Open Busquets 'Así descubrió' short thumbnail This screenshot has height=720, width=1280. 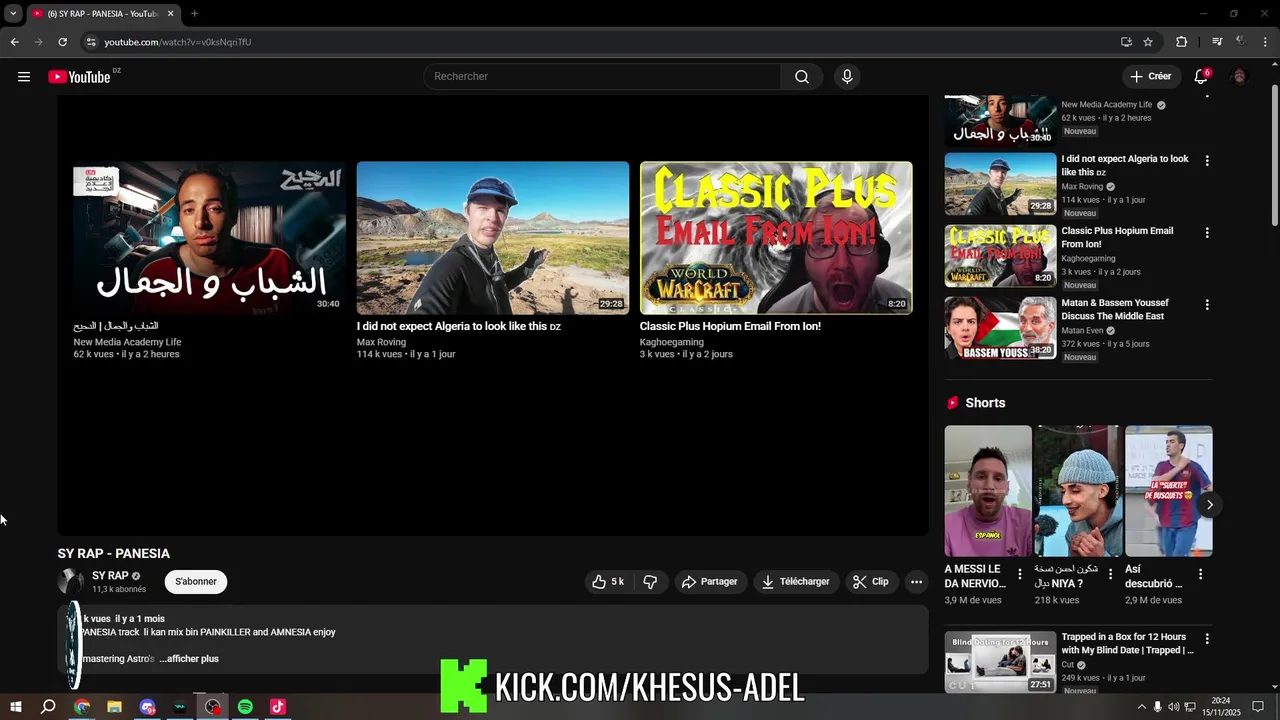[1168, 491]
